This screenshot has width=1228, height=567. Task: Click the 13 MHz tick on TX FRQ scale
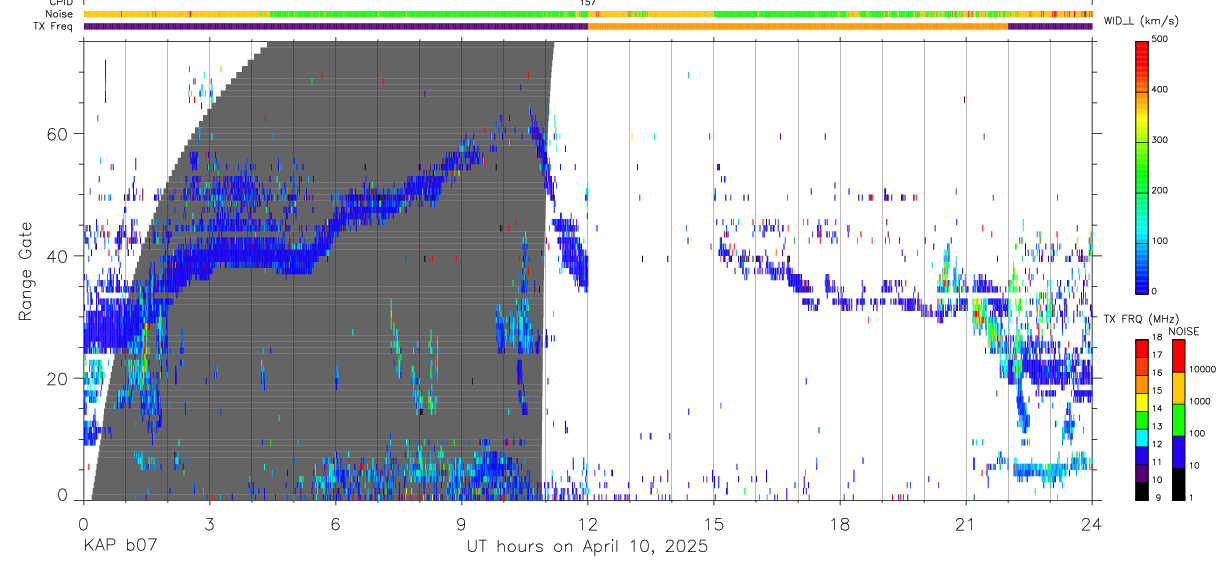pos(1157,427)
